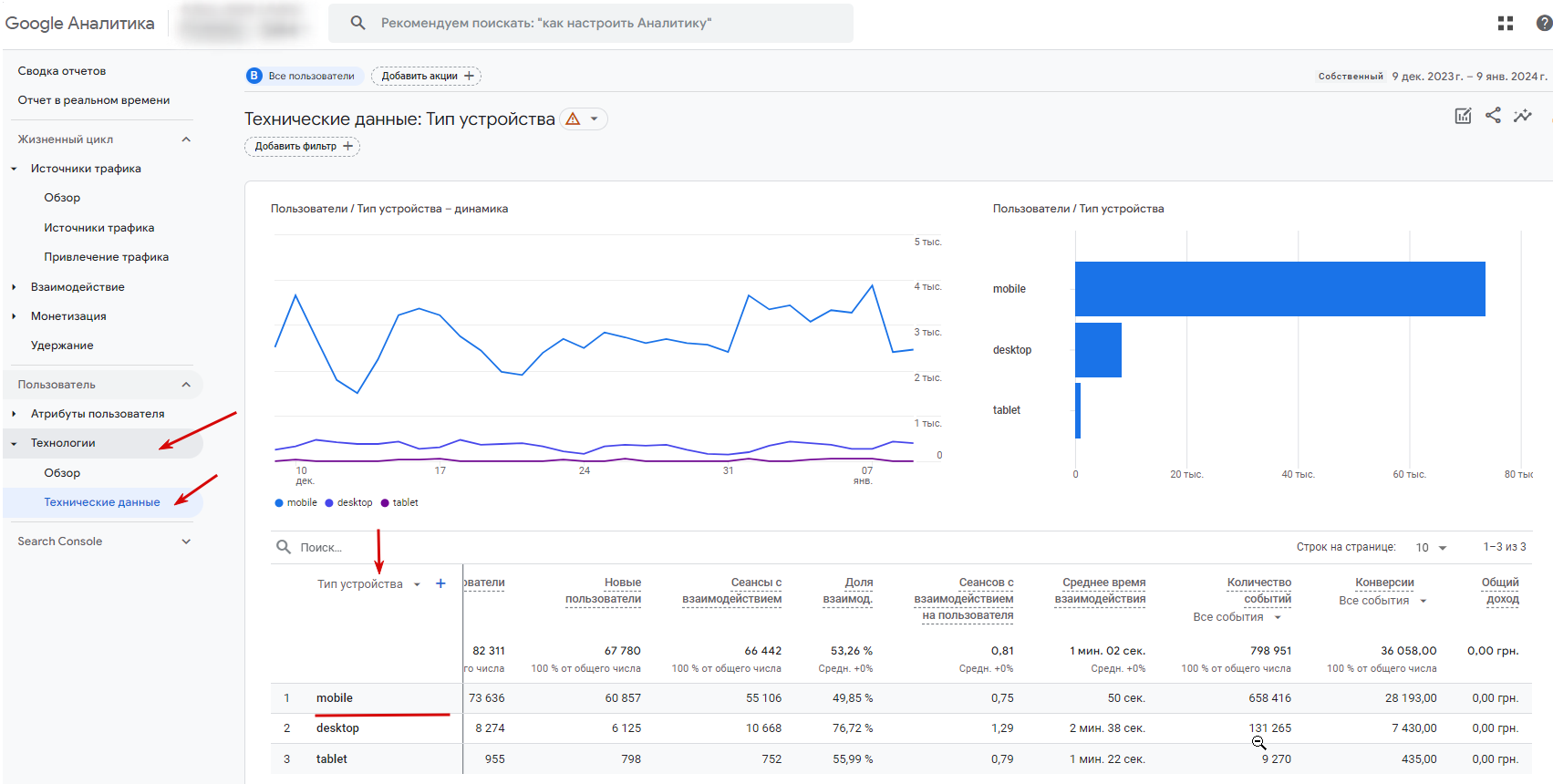The width and height of the screenshot is (1553, 784).
Task: Click plus icon beside Тип устройства
Action: 440,583
